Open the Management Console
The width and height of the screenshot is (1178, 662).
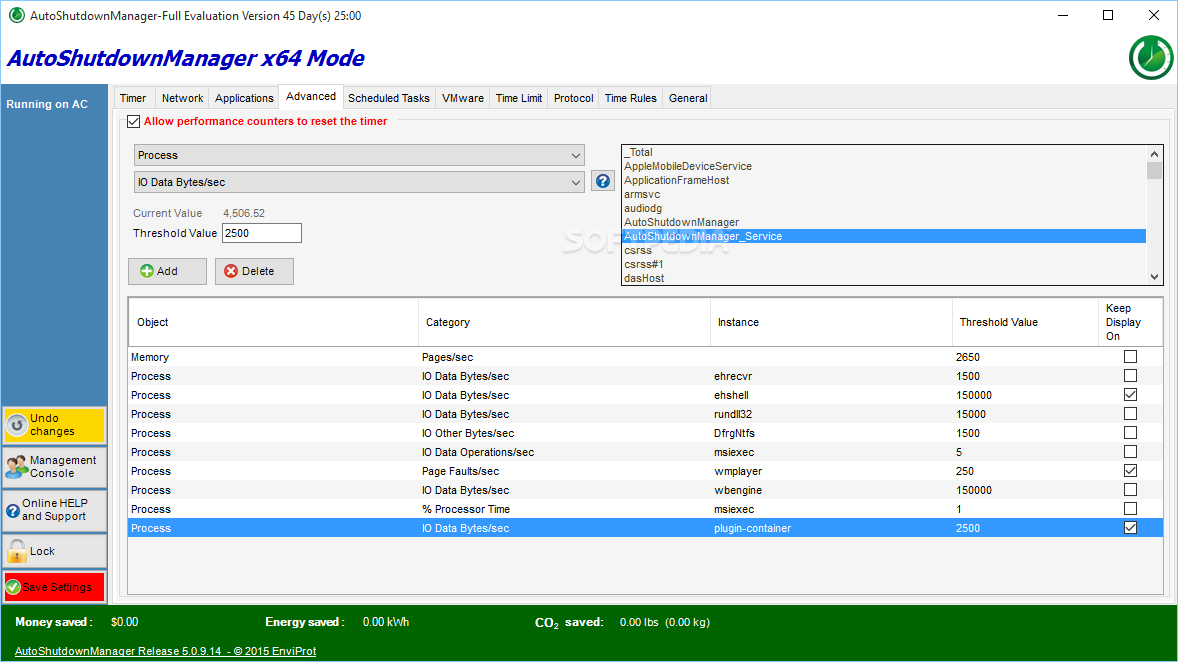pyautogui.click(x=54, y=467)
